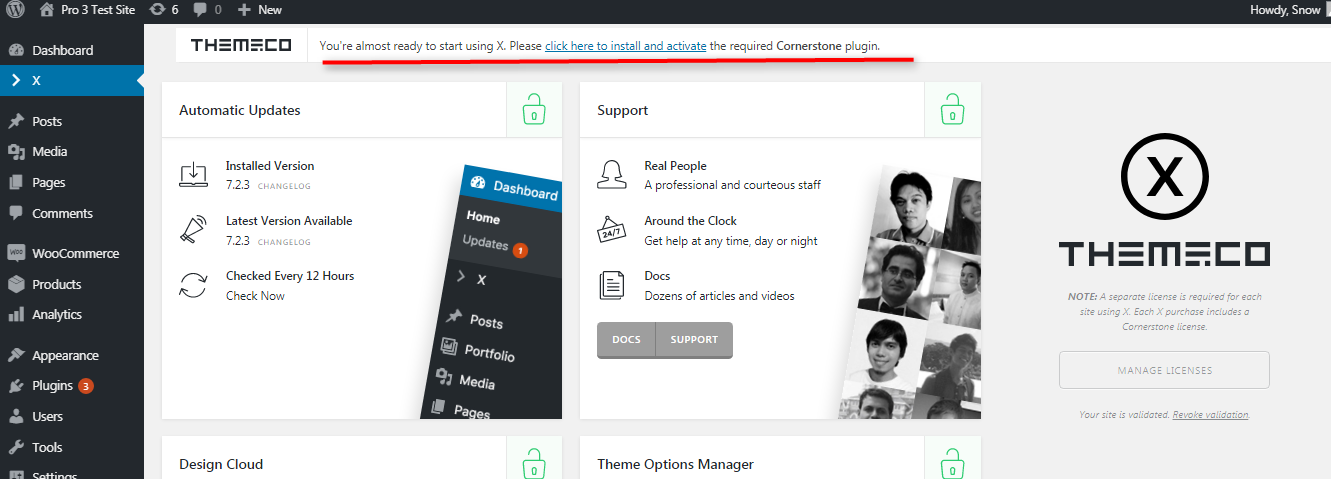Click the New content plus button

tap(260, 10)
